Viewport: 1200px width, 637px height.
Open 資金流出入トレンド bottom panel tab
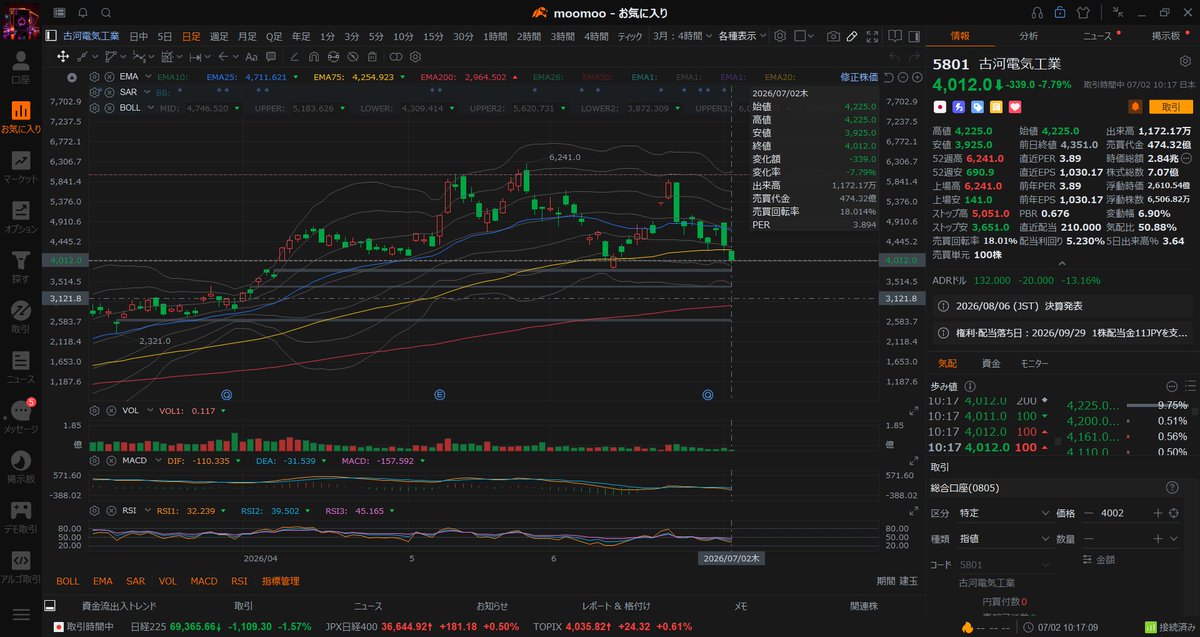[119, 606]
